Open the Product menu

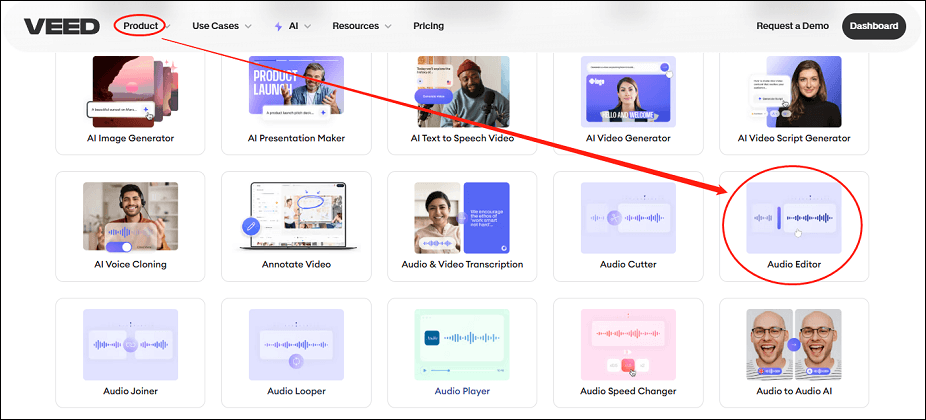tap(141, 26)
